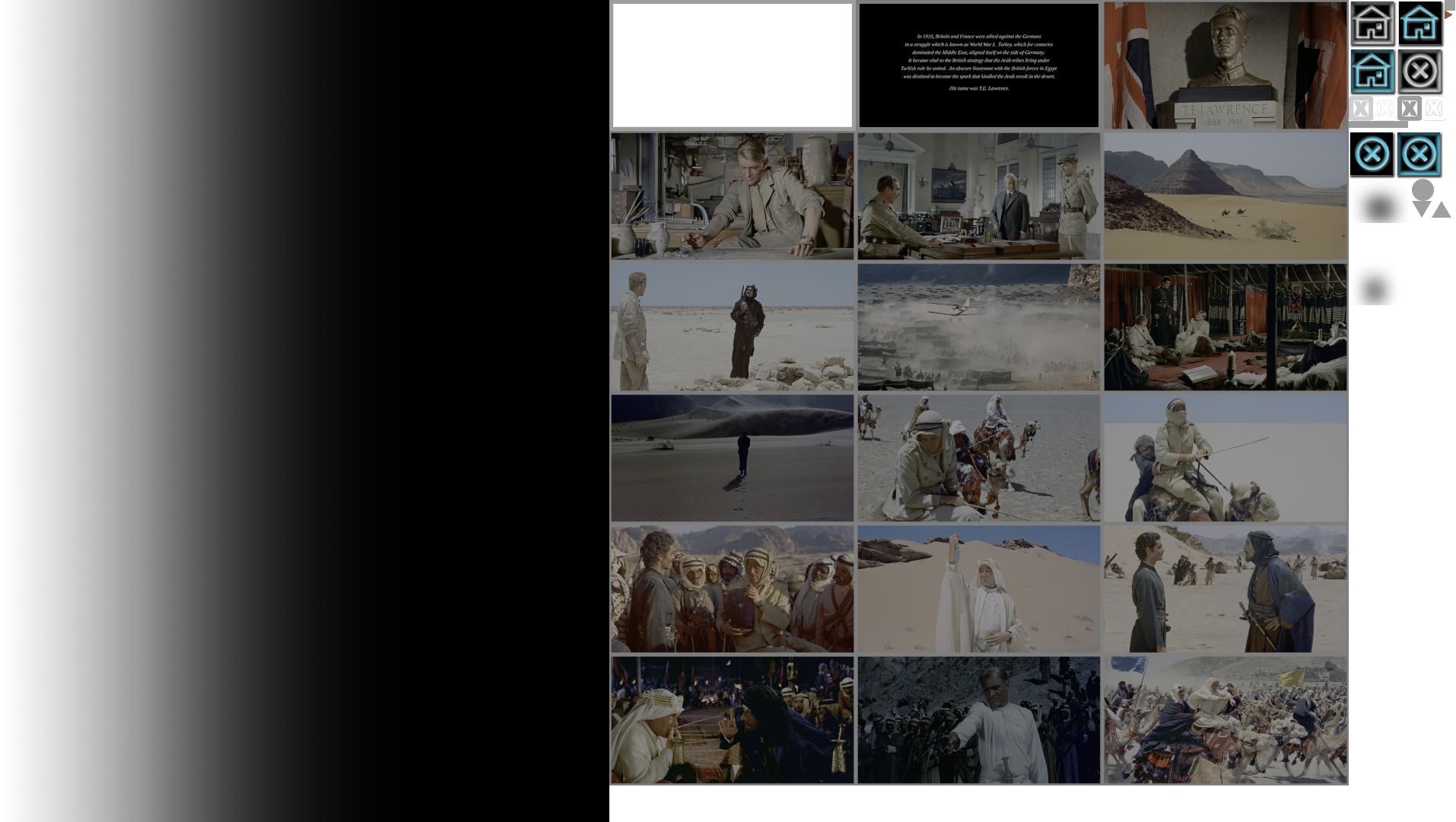Click the cyan circled-X icon without border
This screenshot has width=1456, height=822.
(1372, 155)
